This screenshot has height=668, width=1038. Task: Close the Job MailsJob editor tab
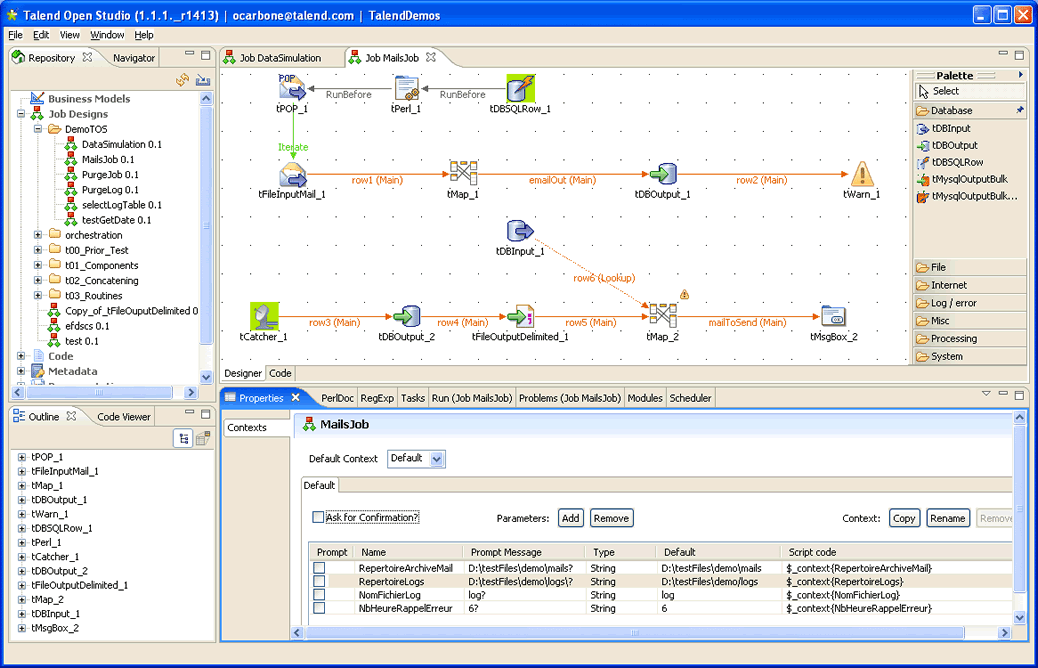[x=431, y=58]
